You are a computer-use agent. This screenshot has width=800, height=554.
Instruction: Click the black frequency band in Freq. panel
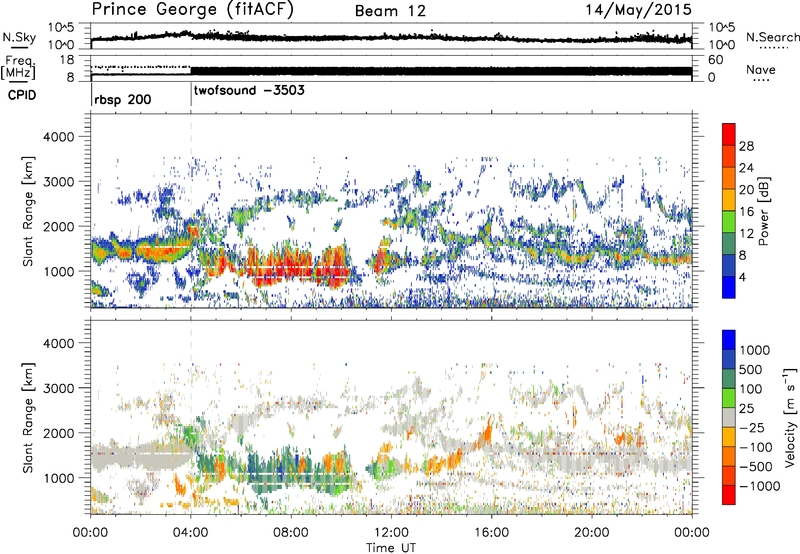[441, 71]
